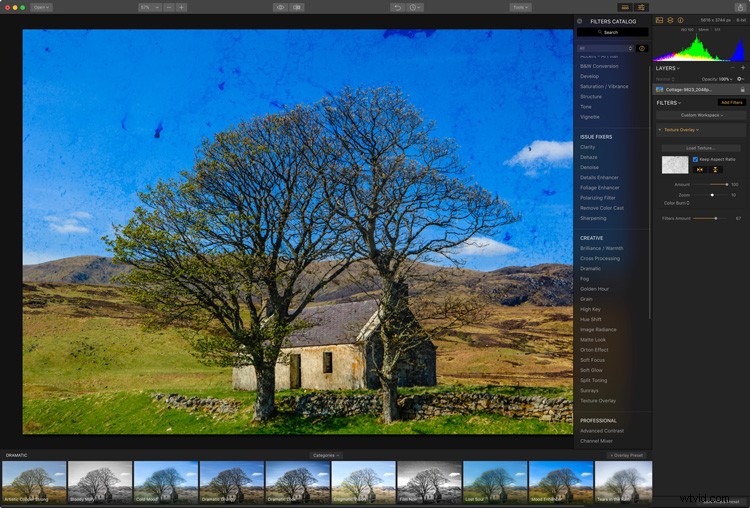Select the Channel Mixer filter
Viewport: 750px width, 508px height.
596,441
